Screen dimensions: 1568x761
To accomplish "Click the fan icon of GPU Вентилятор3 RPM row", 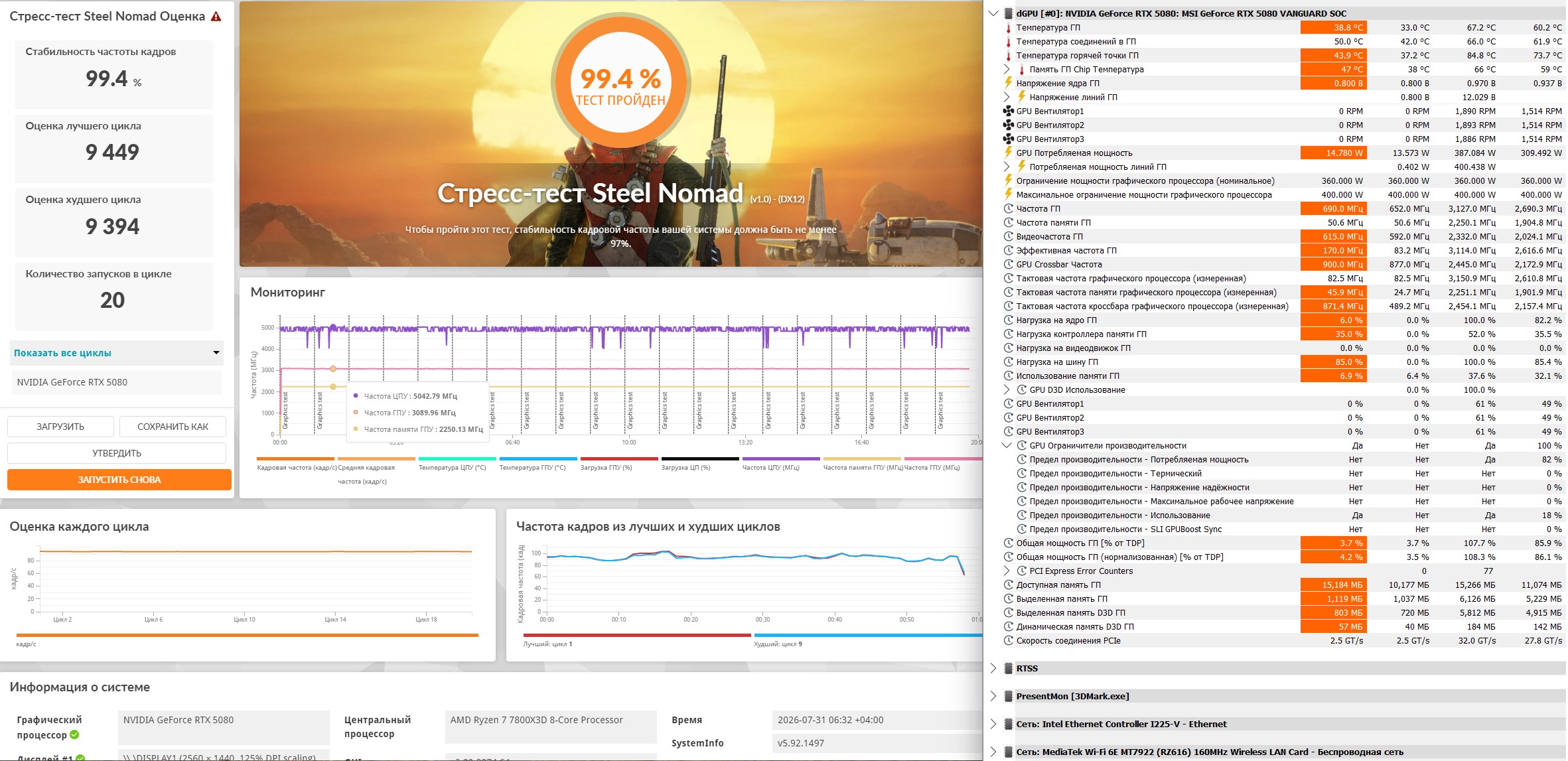I will click(x=1008, y=139).
